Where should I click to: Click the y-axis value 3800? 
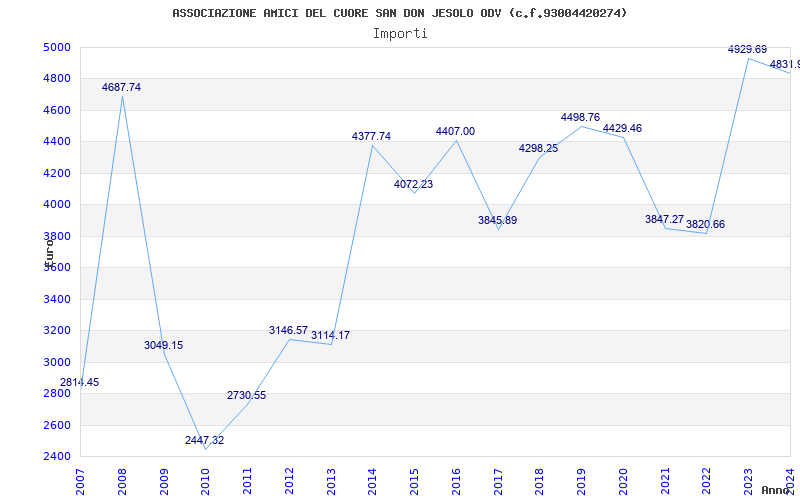58,236
